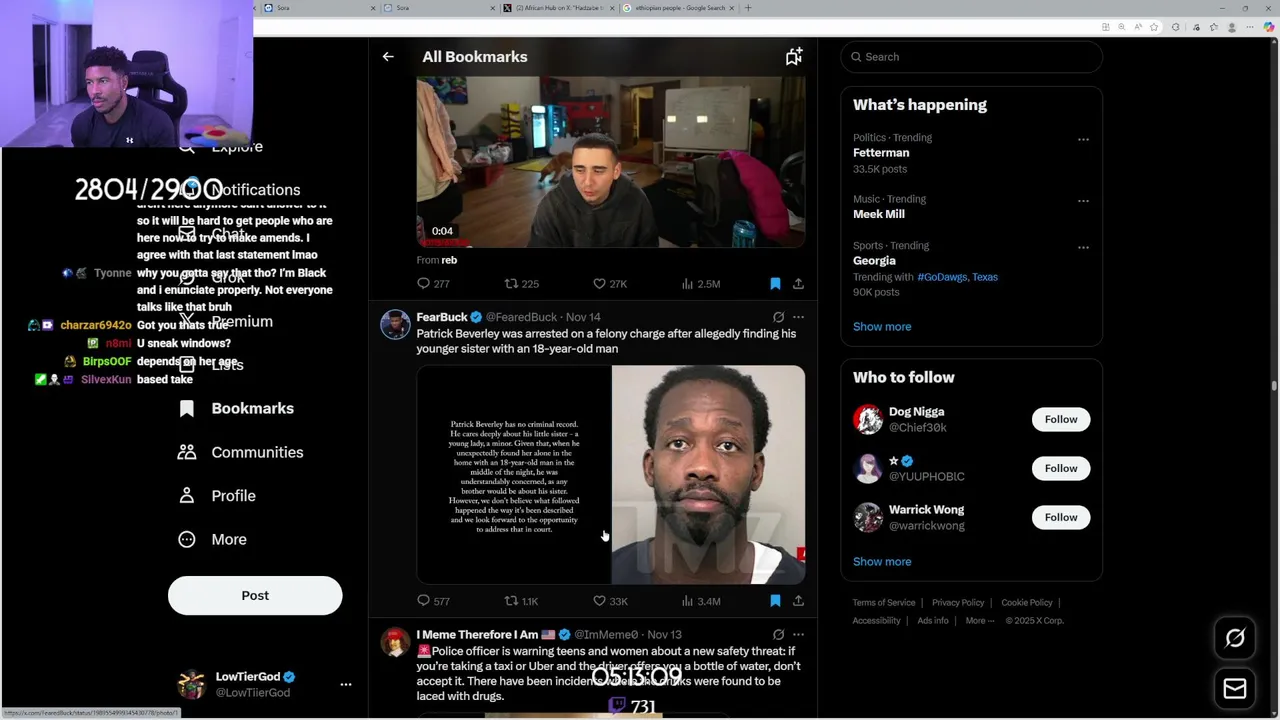1280x720 pixels.
Task: Open the floating Grok button
Action: [x=1235, y=638]
